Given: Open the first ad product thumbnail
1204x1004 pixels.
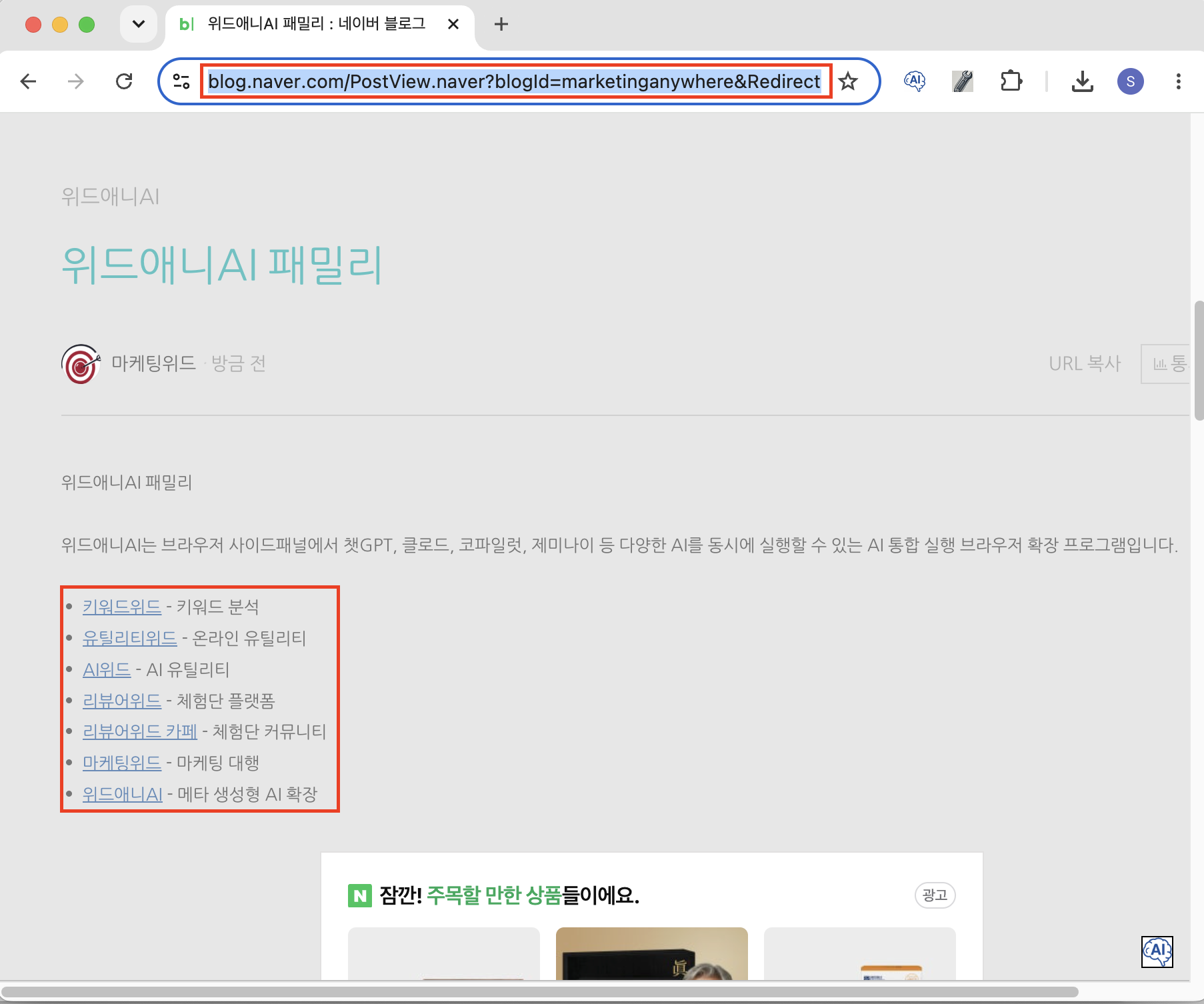Looking at the screenshot, I should [x=444, y=953].
